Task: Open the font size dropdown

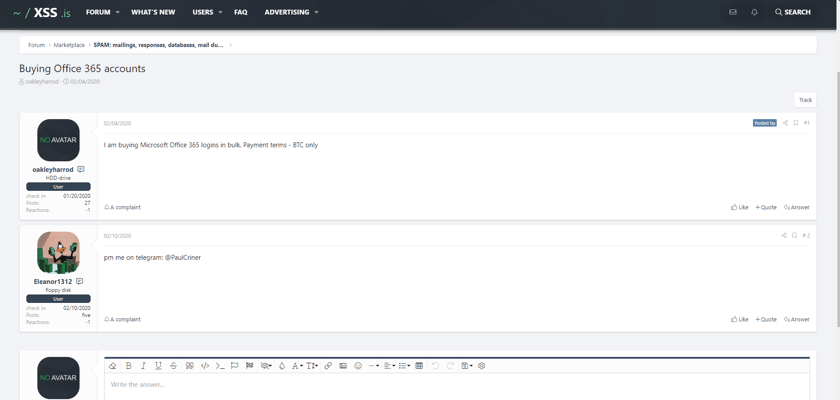Action: click(x=312, y=366)
